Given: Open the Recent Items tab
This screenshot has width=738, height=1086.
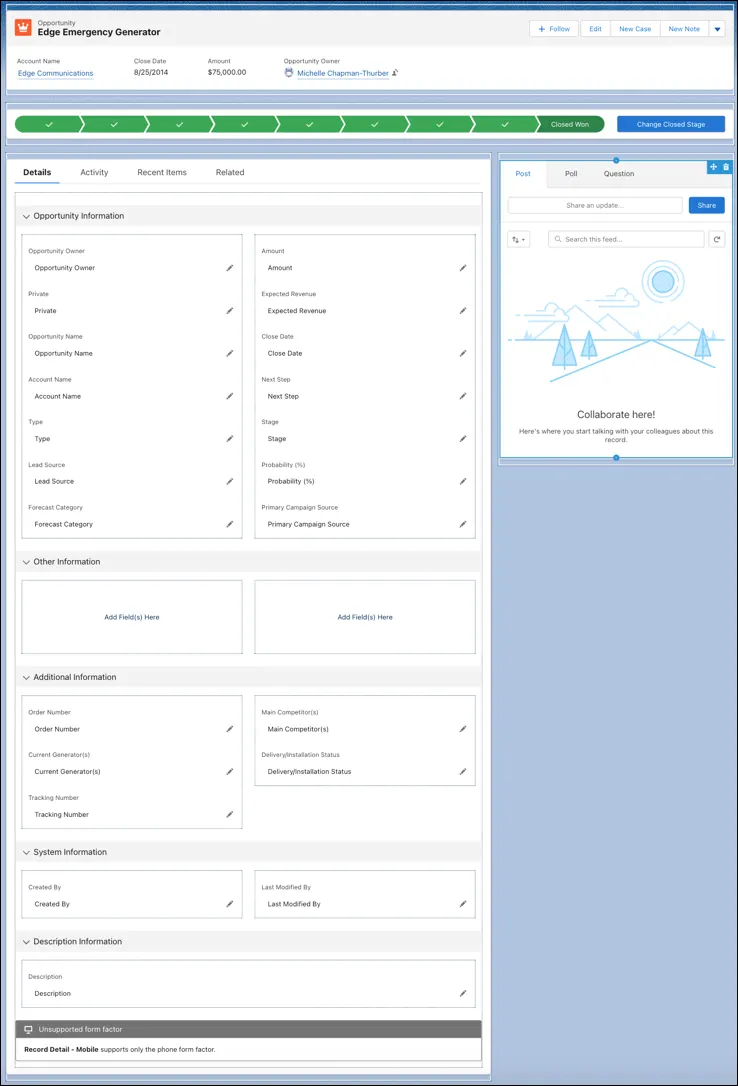Looking at the screenshot, I should 162,172.
